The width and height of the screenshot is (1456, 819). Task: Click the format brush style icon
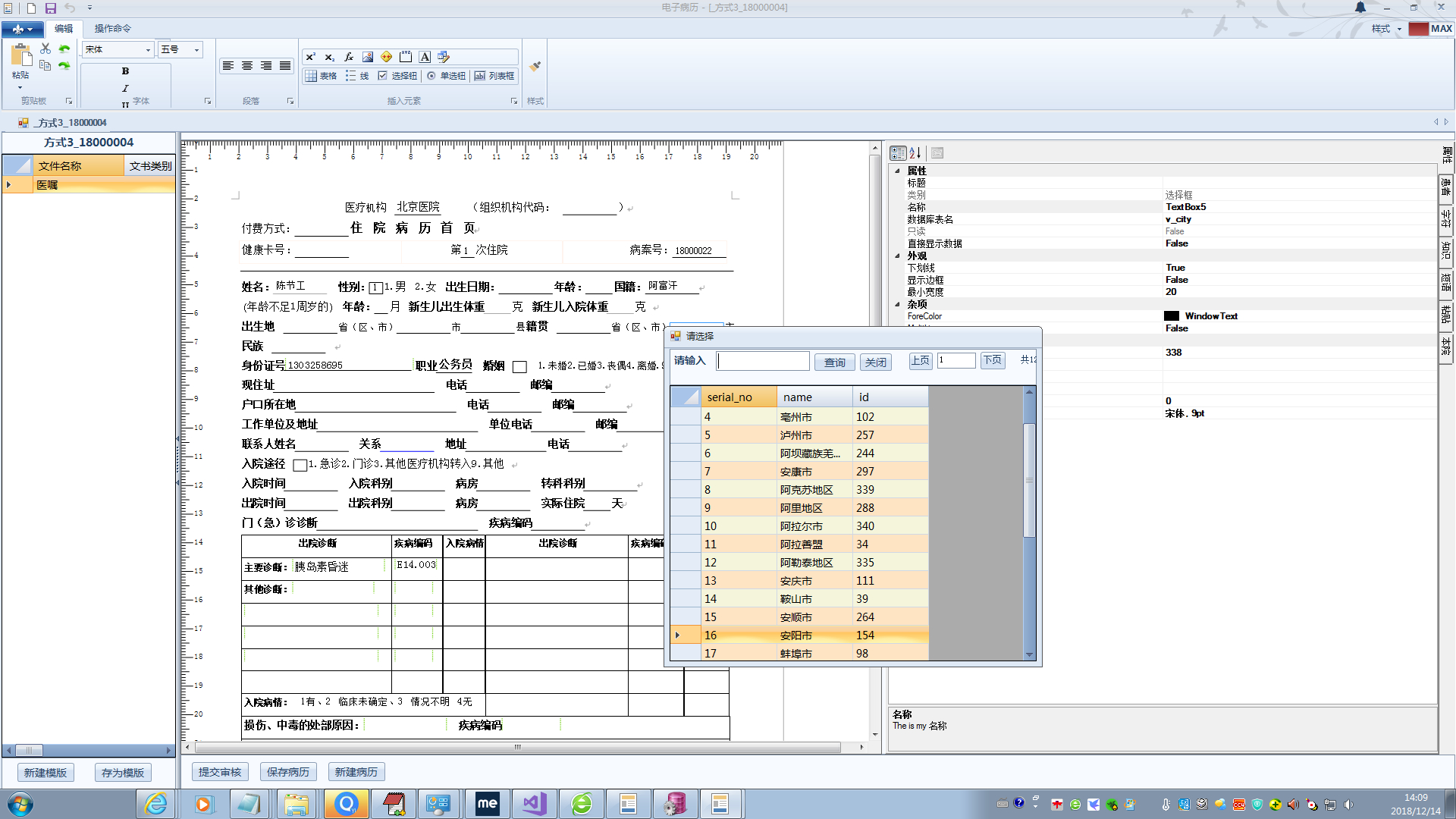click(535, 67)
